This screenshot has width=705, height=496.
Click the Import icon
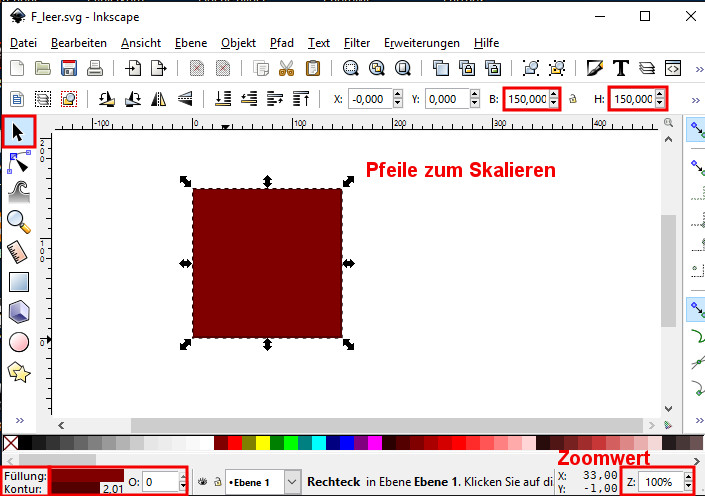(x=133, y=68)
